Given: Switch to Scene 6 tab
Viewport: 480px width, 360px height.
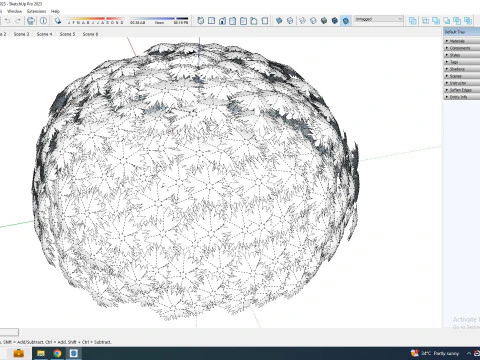Looking at the screenshot, I should (x=90, y=34).
